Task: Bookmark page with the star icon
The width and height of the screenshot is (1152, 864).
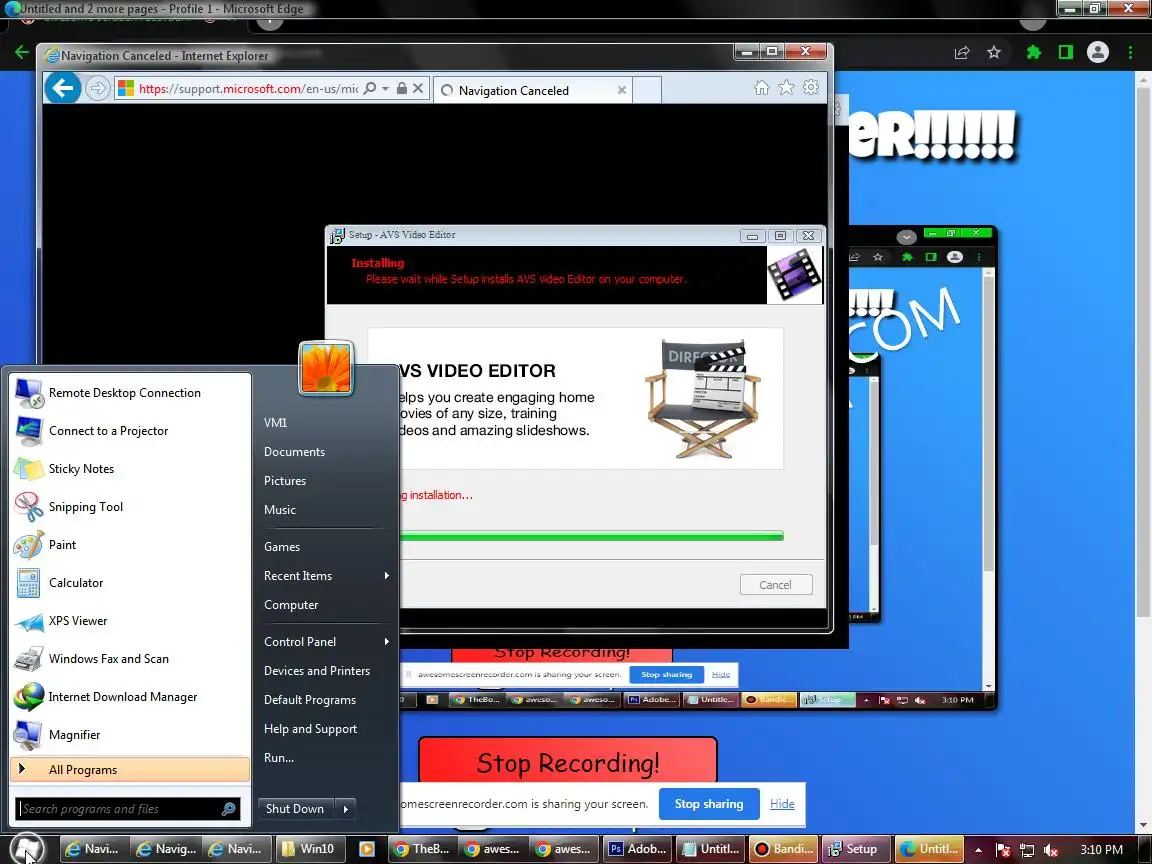Action: tap(994, 52)
